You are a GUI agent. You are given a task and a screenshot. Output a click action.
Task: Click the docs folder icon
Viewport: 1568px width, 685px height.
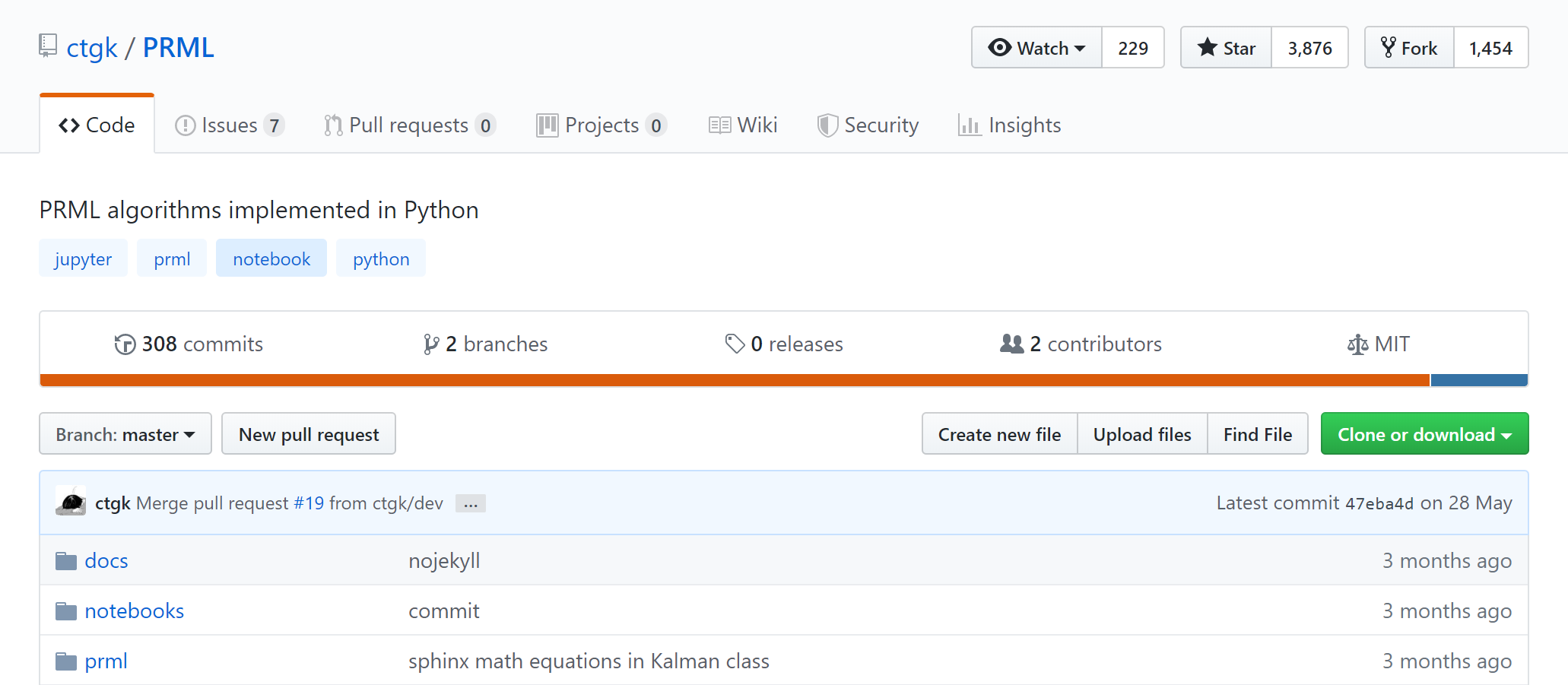[x=66, y=561]
